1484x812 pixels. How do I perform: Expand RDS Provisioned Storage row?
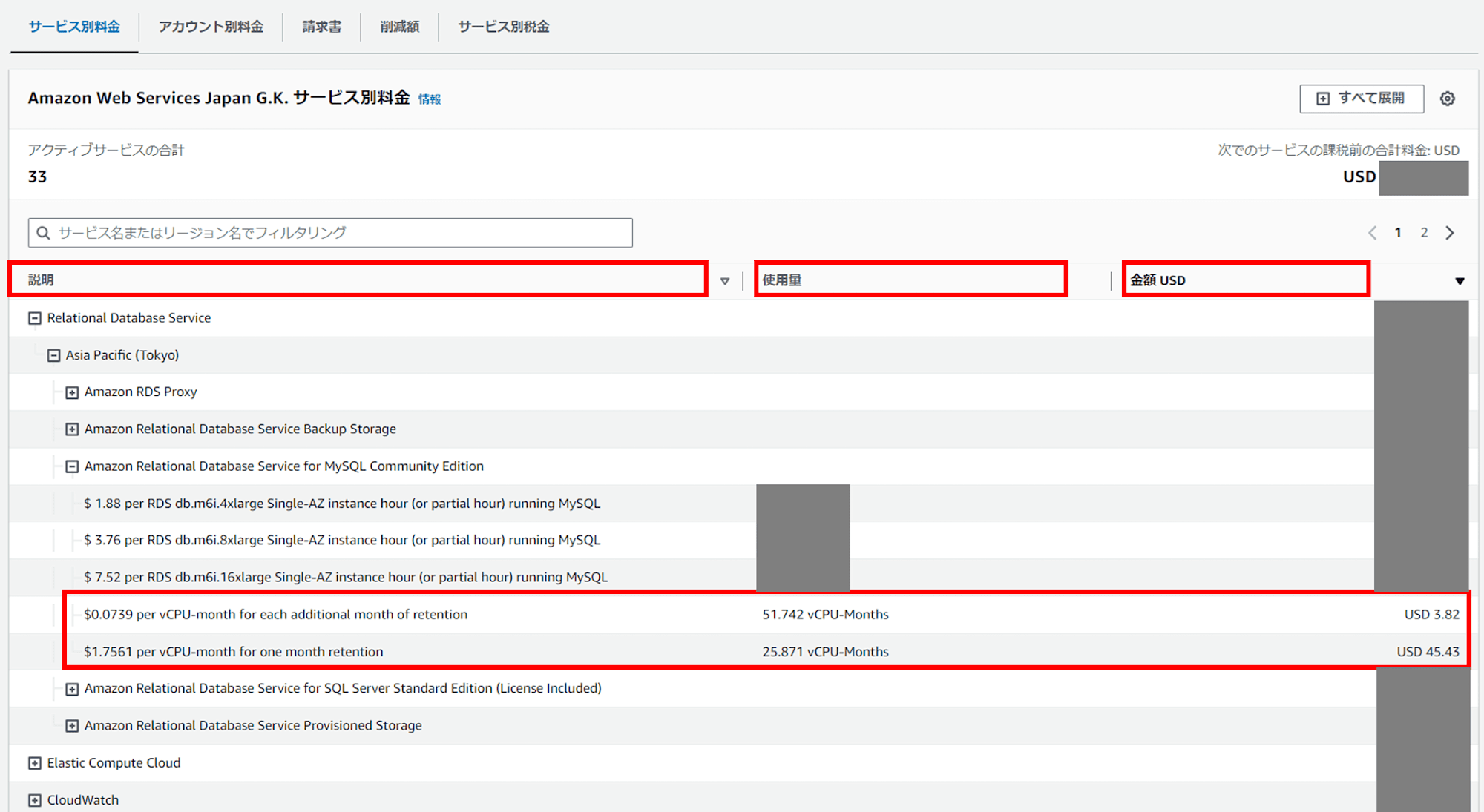tap(72, 726)
